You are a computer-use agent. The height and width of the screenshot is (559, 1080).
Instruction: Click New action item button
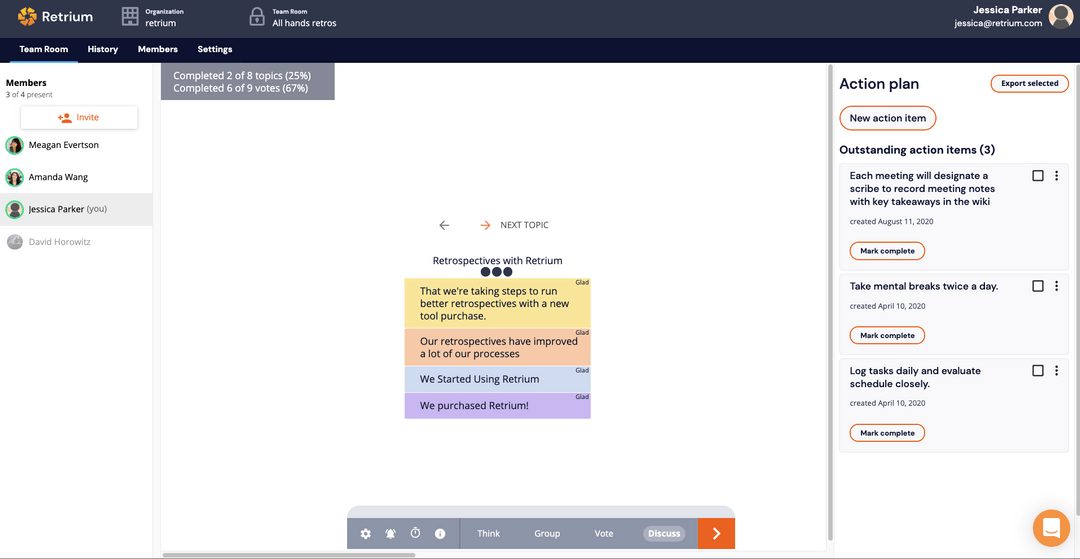(x=888, y=118)
